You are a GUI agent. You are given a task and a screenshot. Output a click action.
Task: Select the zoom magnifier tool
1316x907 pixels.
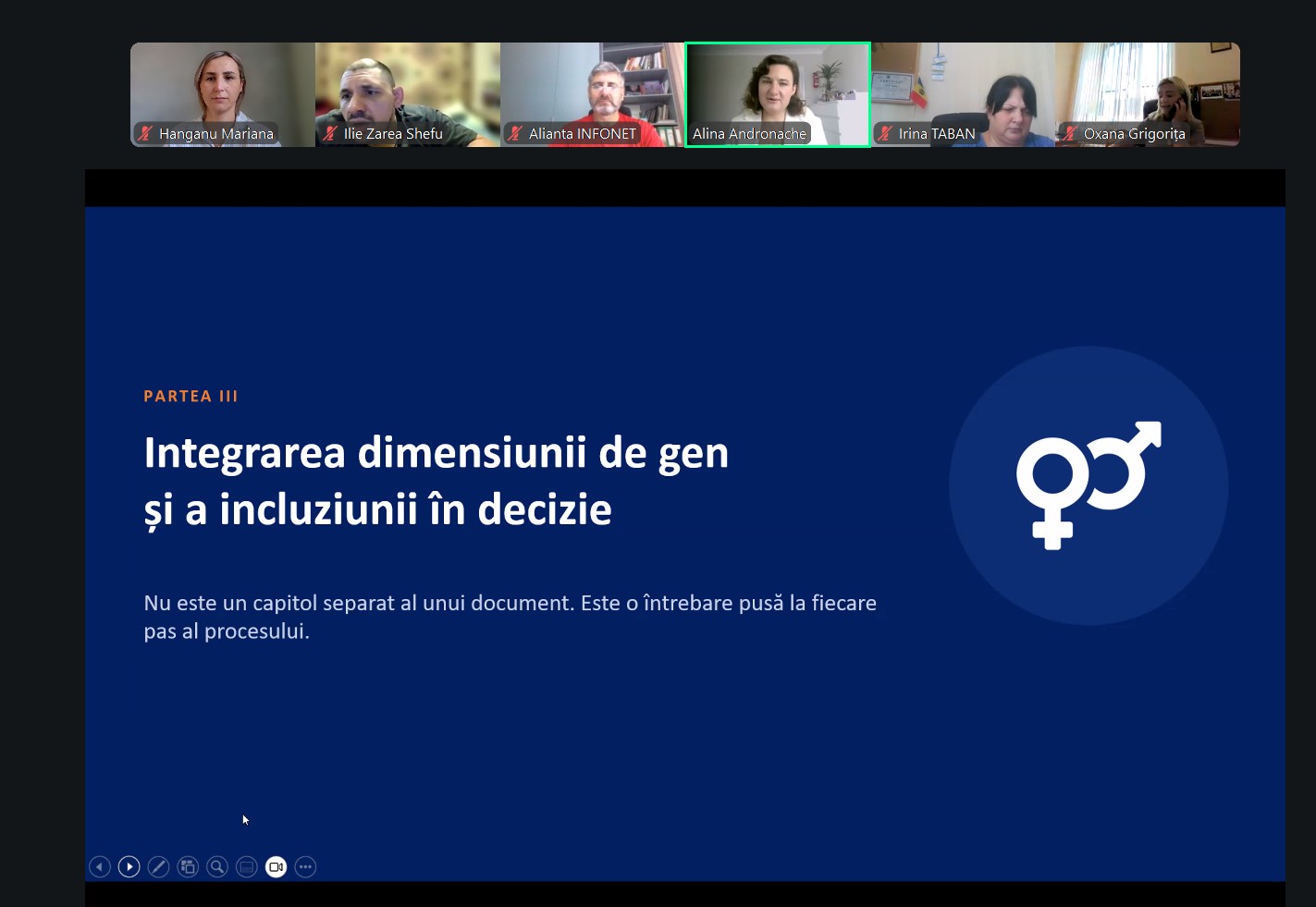[217, 866]
